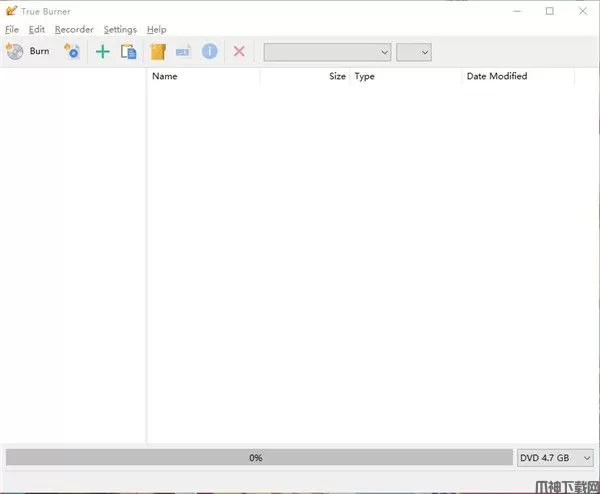The height and width of the screenshot is (494, 600).
Task: Open the Settings menu
Action: tap(120, 30)
